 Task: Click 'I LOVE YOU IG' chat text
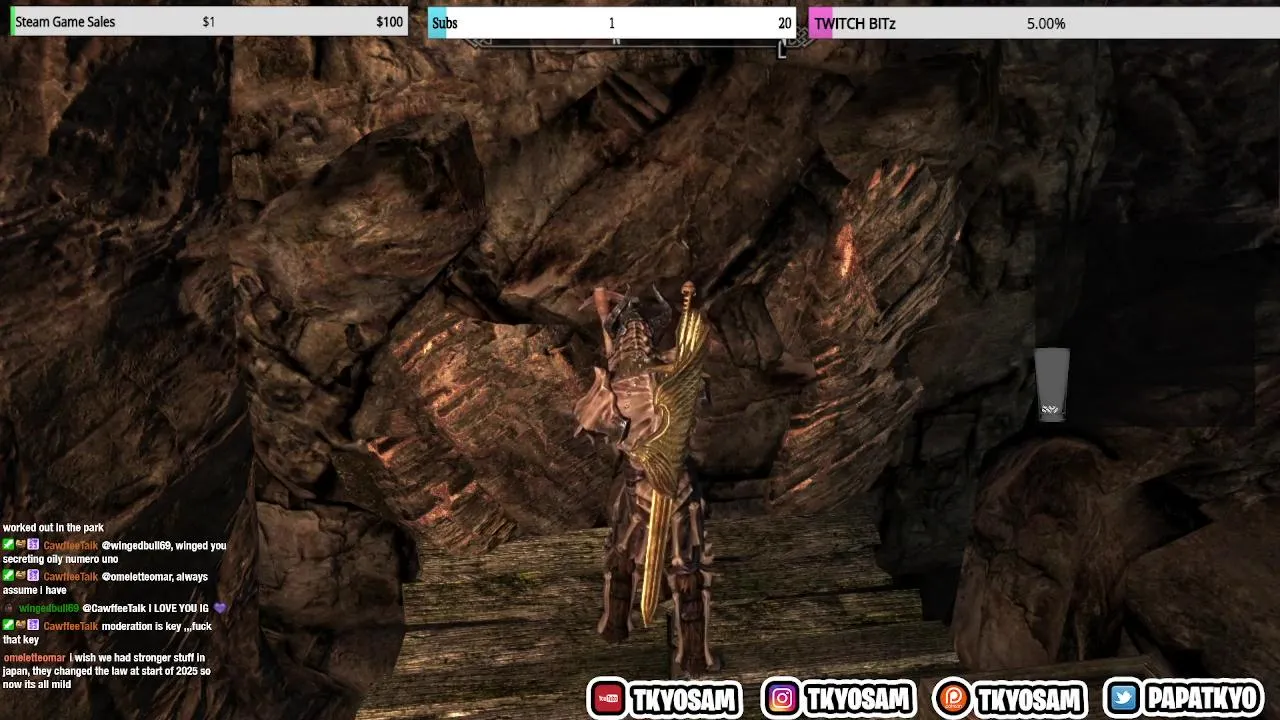(x=179, y=608)
